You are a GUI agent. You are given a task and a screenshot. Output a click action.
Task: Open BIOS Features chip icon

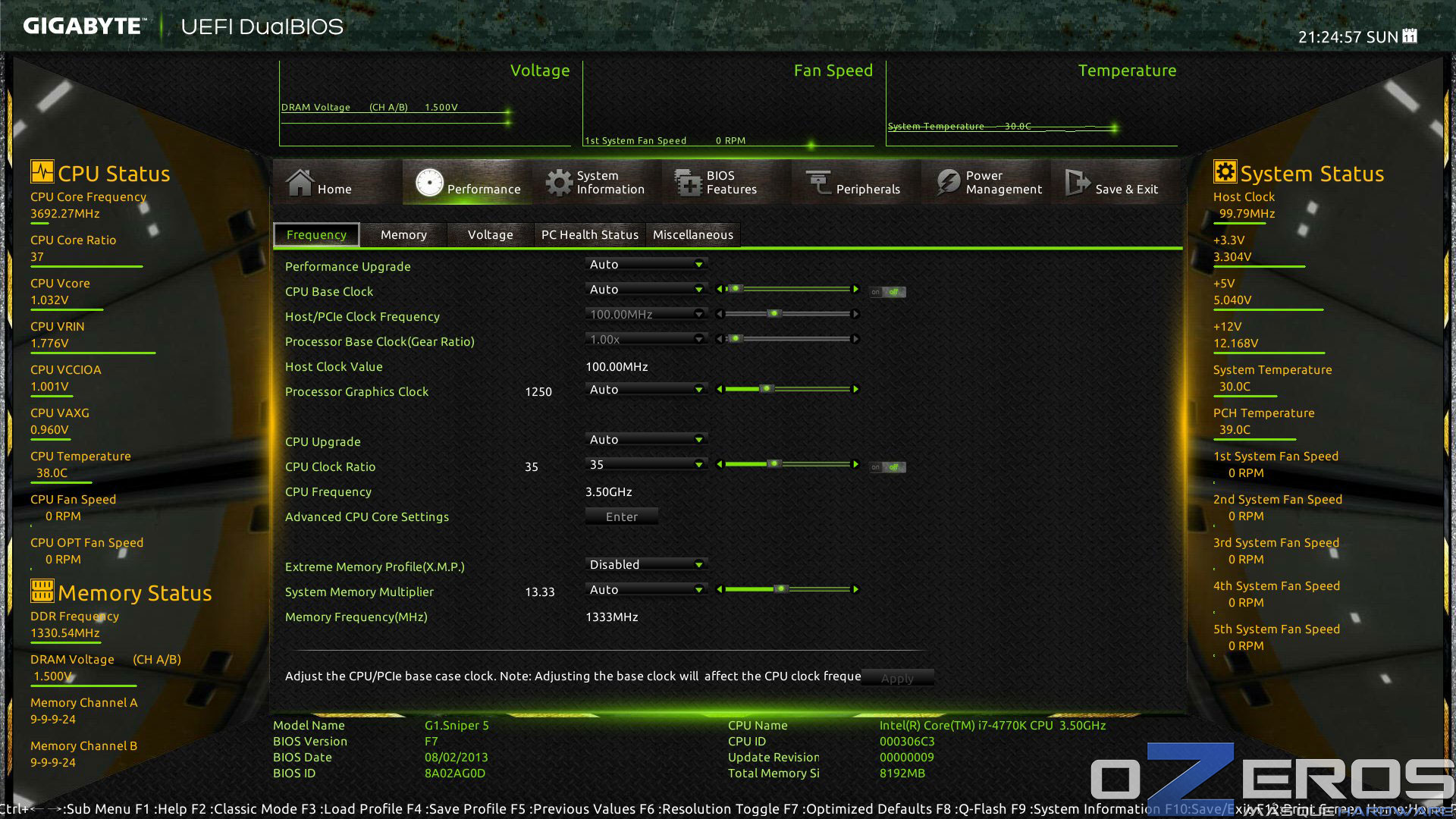689,182
